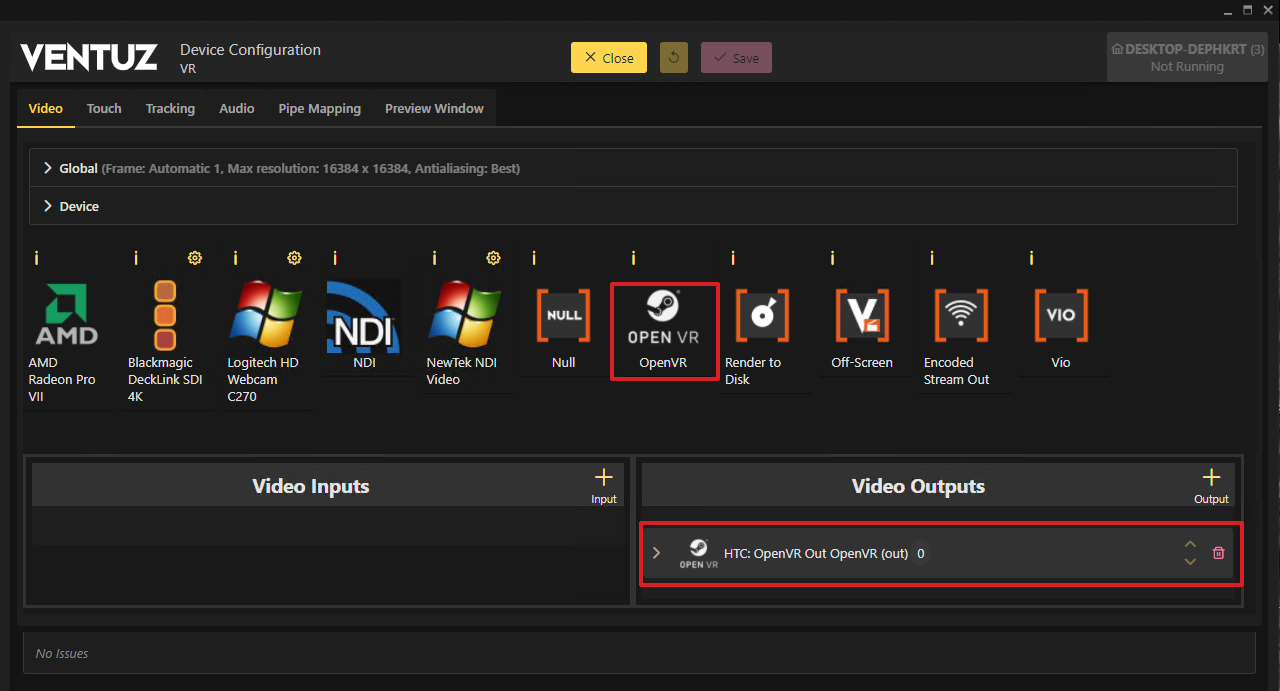Open the Pipe Mapping tab
This screenshot has width=1280, height=691.
coord(319,108)
